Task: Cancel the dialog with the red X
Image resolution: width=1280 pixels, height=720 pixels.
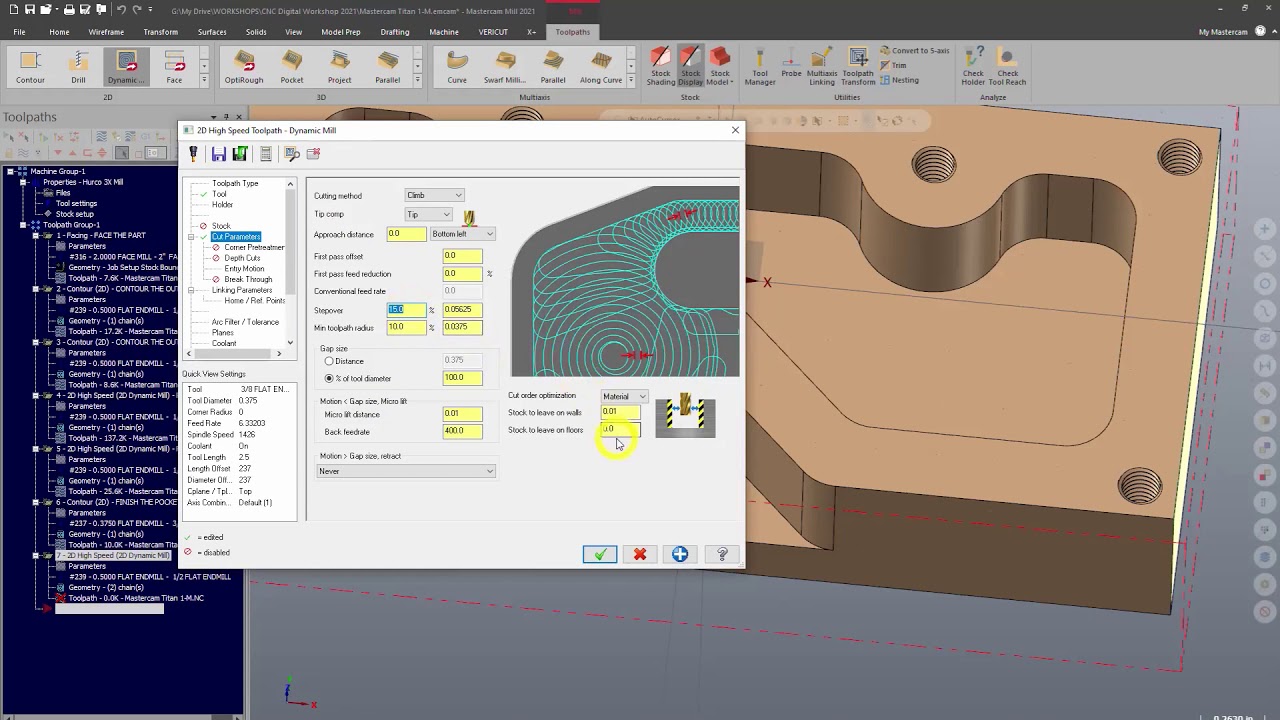Action: pos(640,554)
